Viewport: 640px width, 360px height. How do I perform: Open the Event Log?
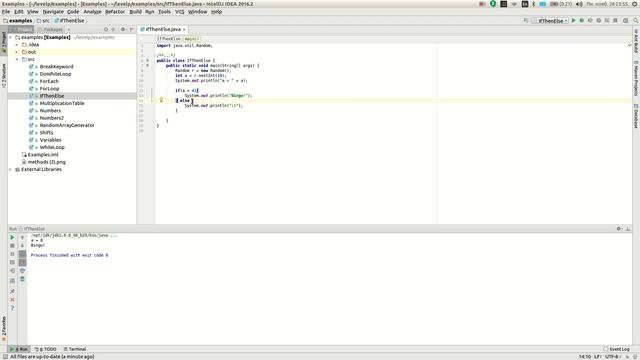tap(616, 349)
